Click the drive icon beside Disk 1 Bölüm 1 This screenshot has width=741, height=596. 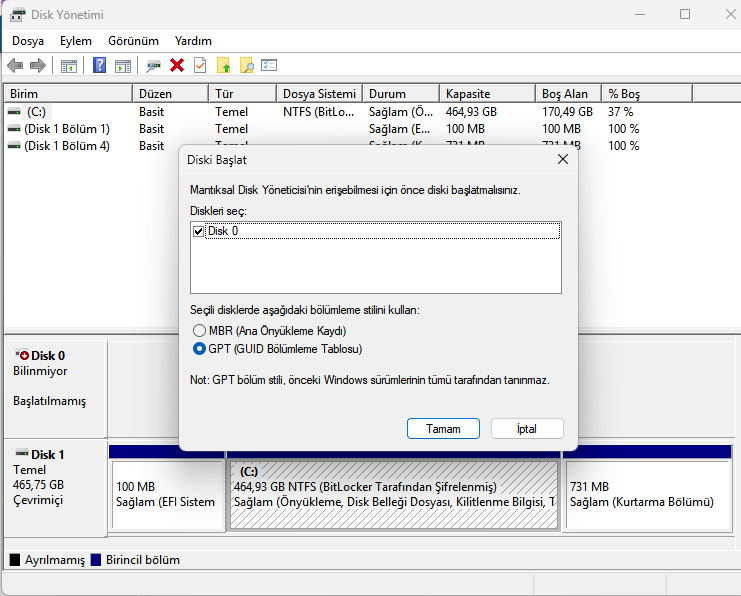[14, 129]
